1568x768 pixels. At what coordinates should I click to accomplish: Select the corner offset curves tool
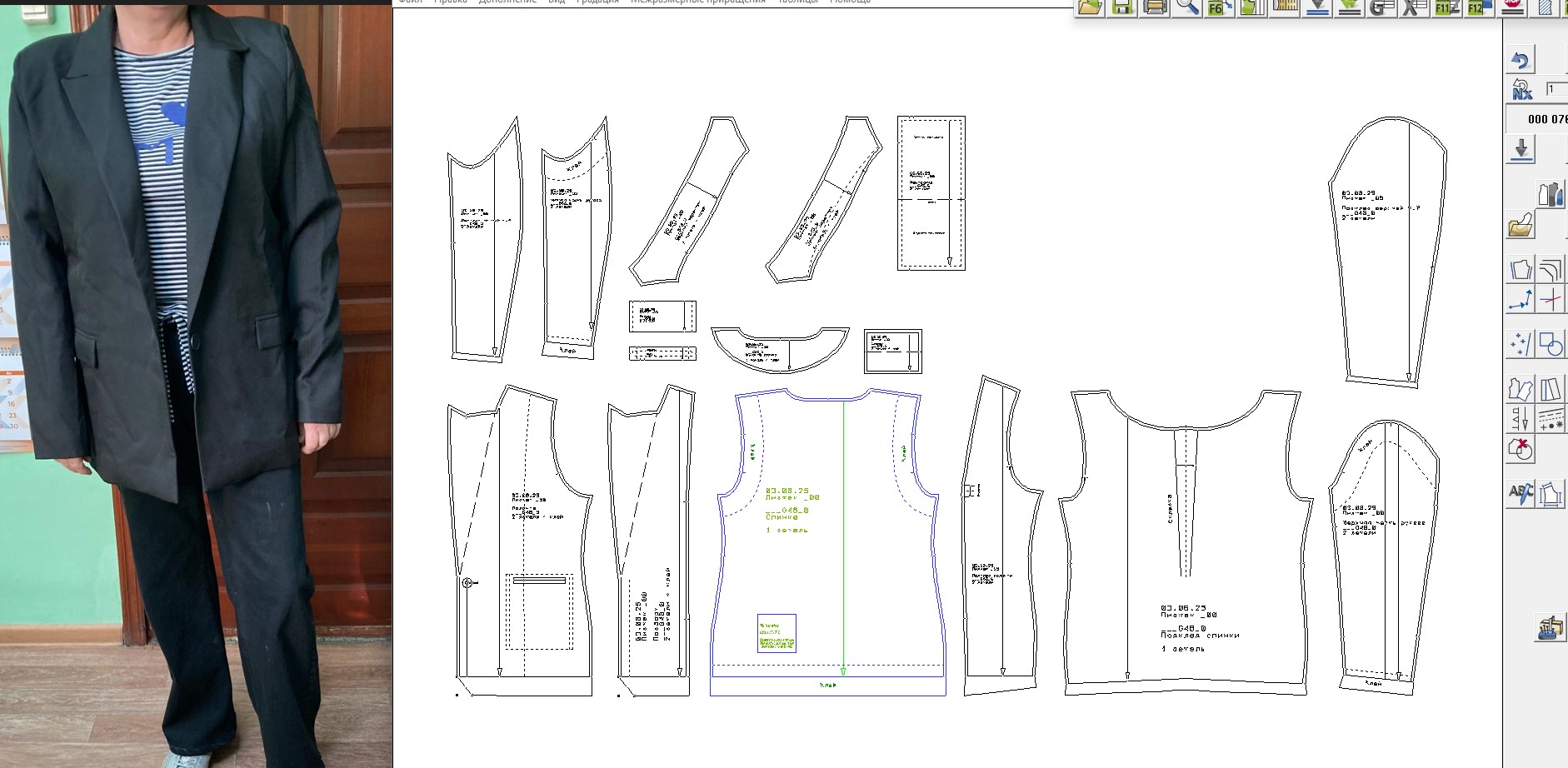[x=1551, y=269]
